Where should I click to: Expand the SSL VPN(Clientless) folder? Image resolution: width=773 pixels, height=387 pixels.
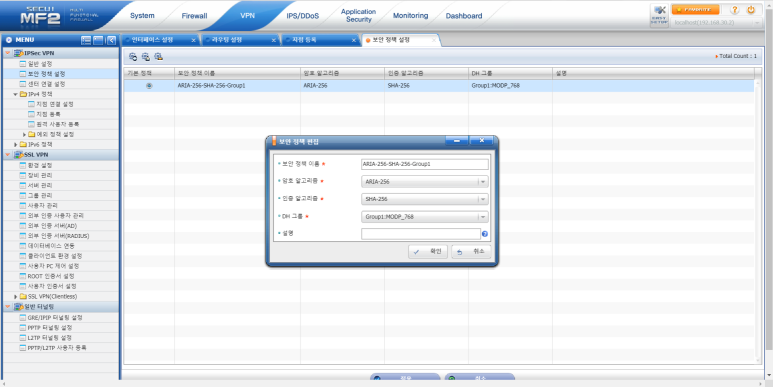pos(16,297)
